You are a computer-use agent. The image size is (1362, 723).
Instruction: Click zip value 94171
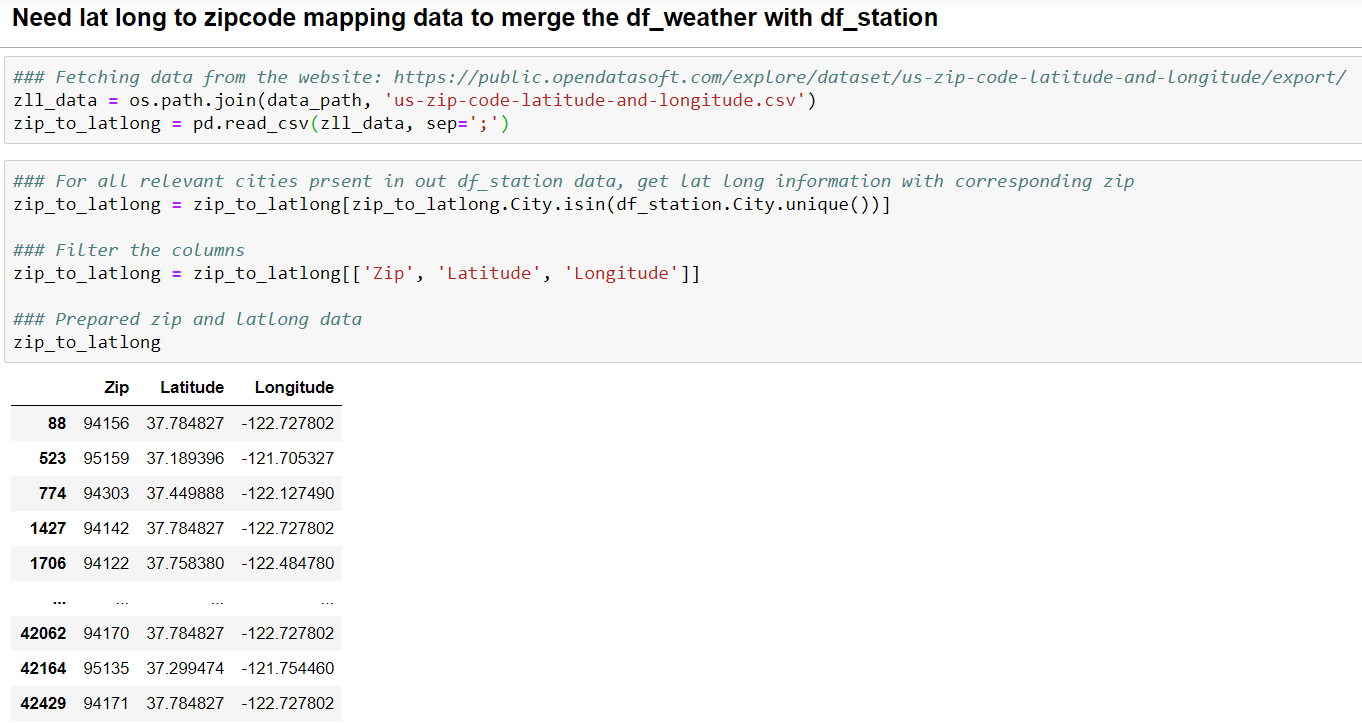click(x=106, y=703)
